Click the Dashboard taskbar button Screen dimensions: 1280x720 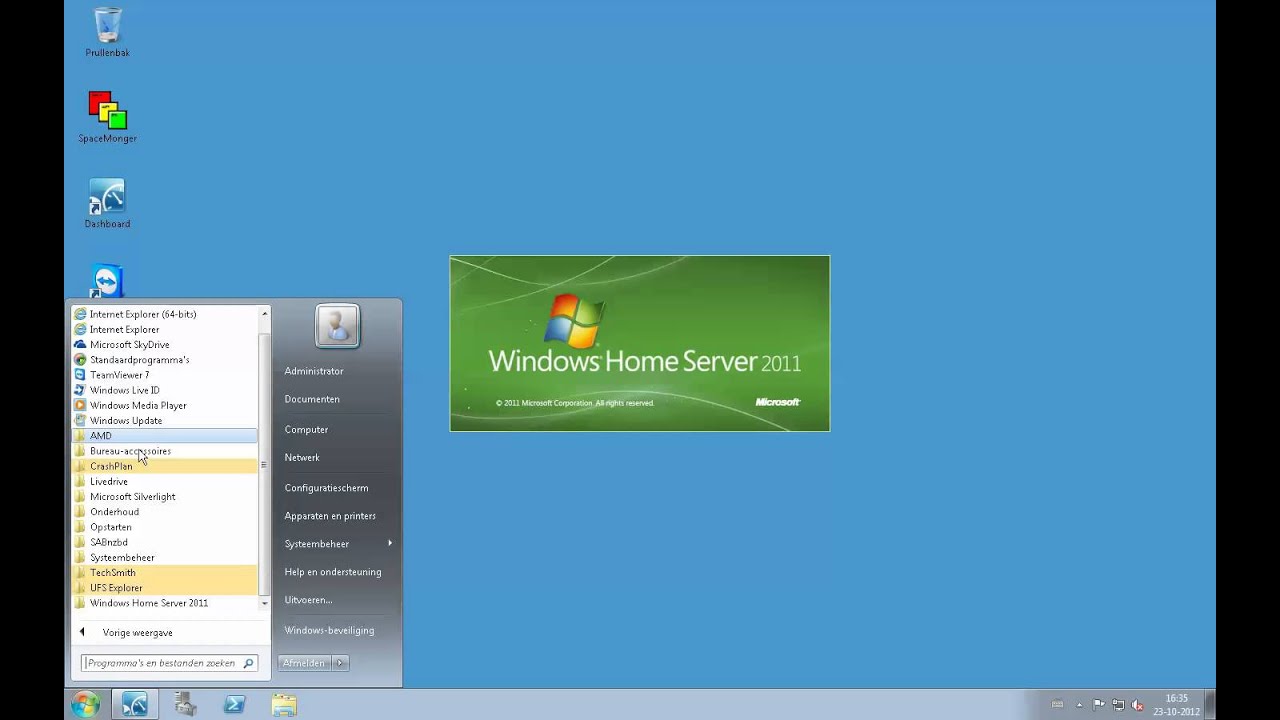134,704
